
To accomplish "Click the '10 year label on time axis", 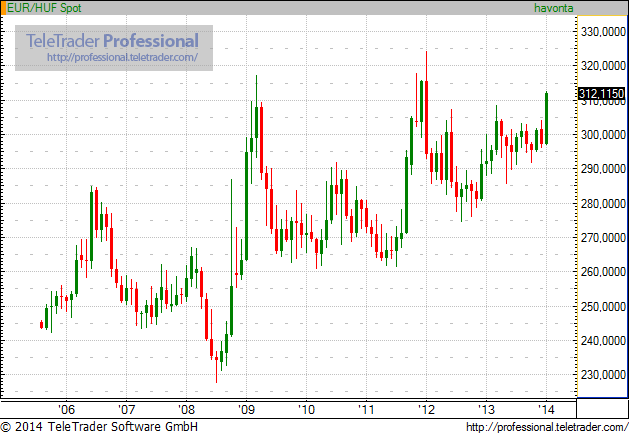I will click(x=306, y=410).
